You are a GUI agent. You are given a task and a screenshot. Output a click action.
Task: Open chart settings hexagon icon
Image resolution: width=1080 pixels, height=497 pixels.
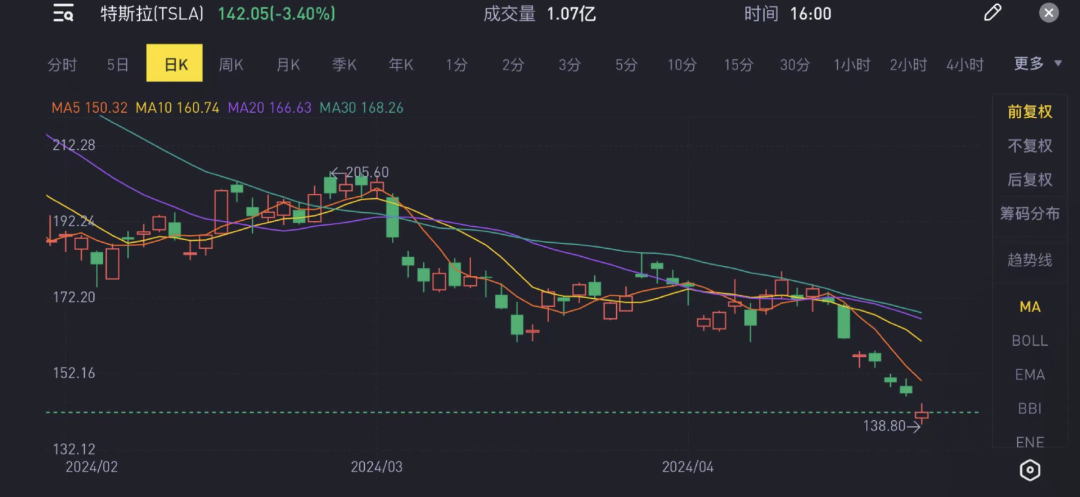1030,470
